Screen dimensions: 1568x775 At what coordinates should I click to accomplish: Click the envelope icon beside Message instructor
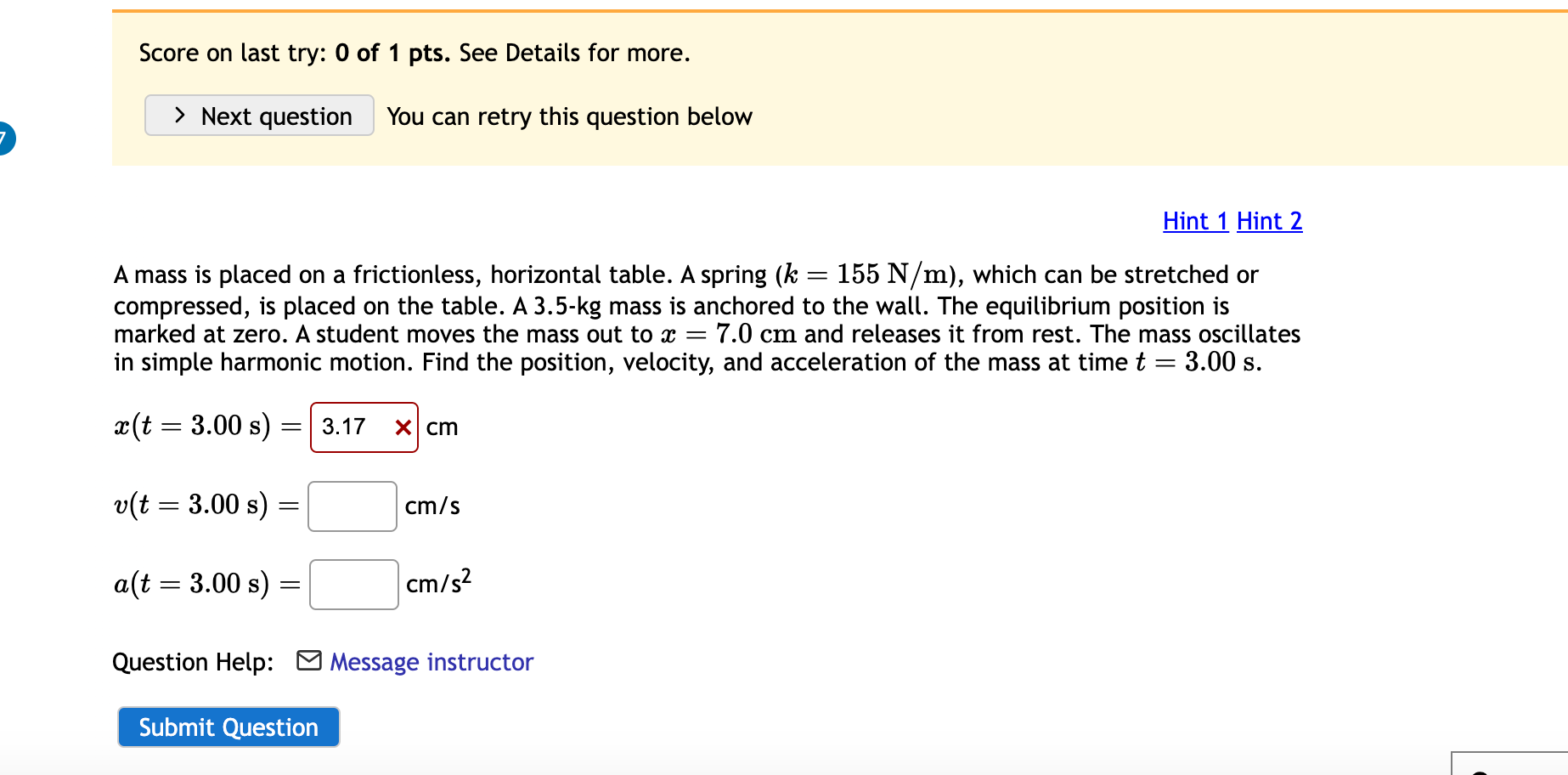[x=307, y=660]
